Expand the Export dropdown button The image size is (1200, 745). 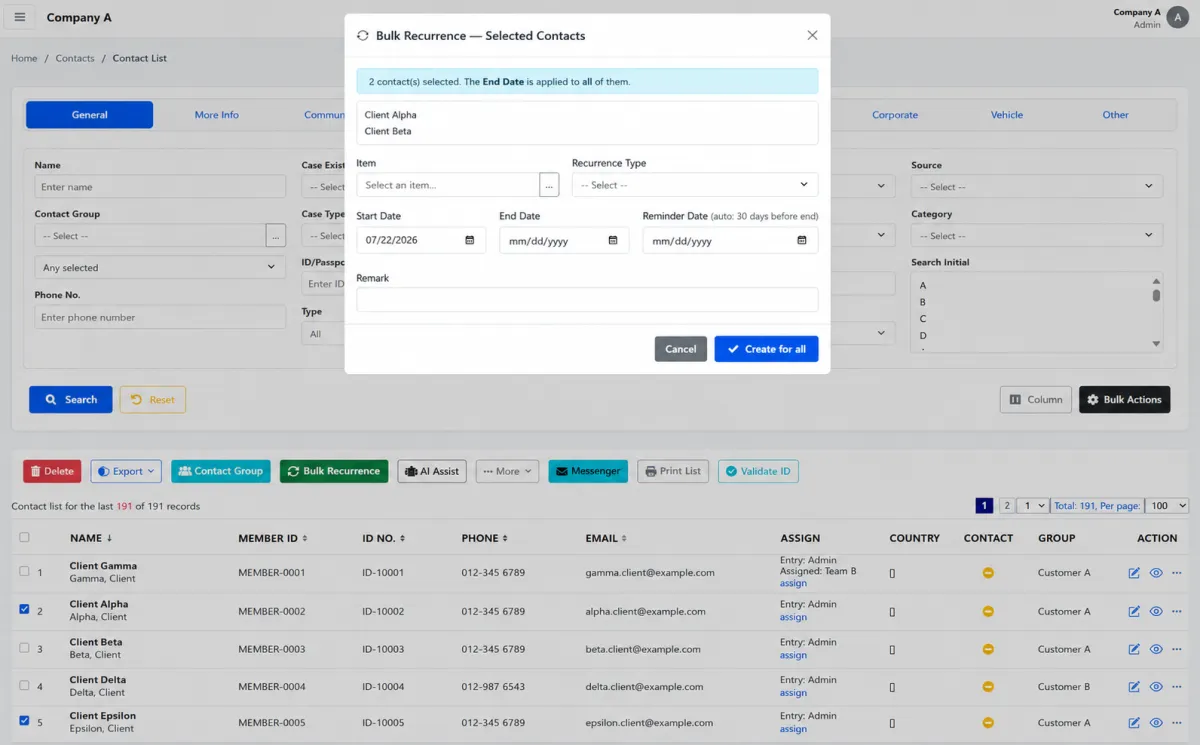coord(126,471)
